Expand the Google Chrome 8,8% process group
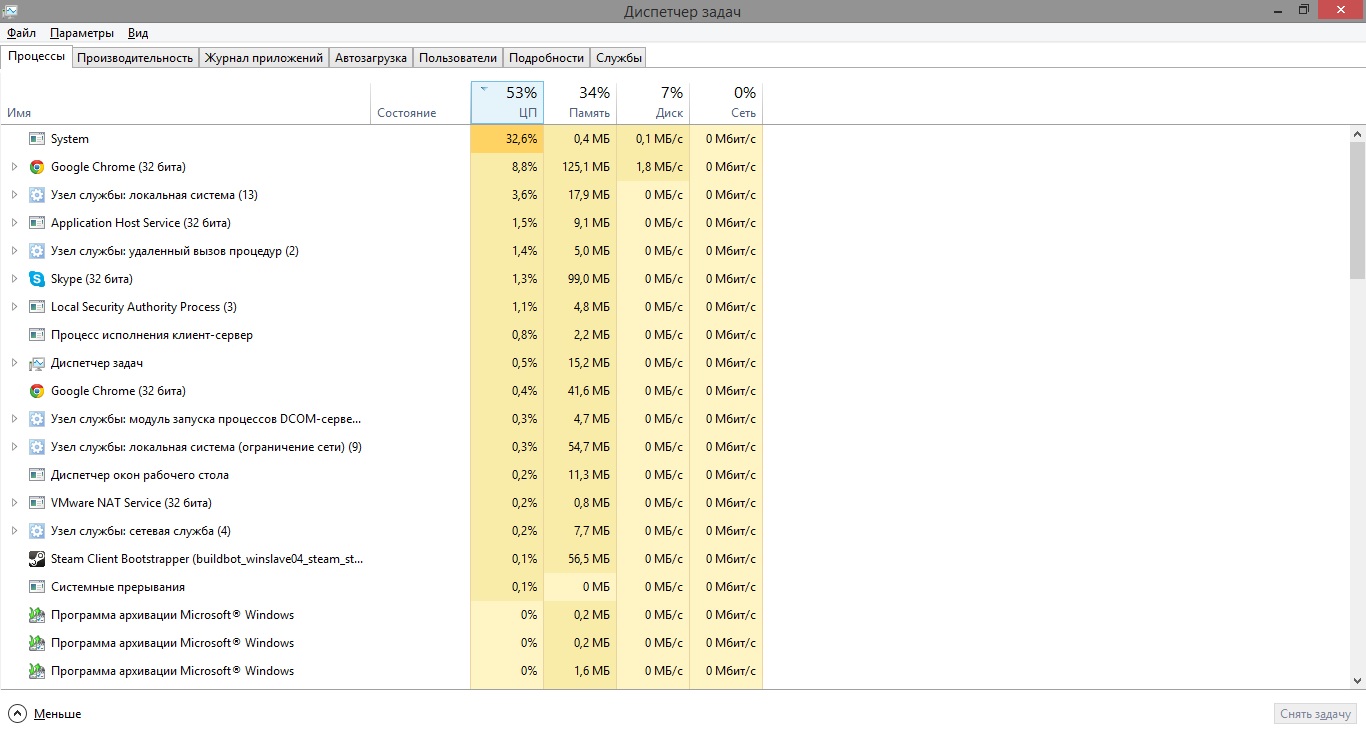The width and height of the screenshot is (1366, 738). pos(14,167)
